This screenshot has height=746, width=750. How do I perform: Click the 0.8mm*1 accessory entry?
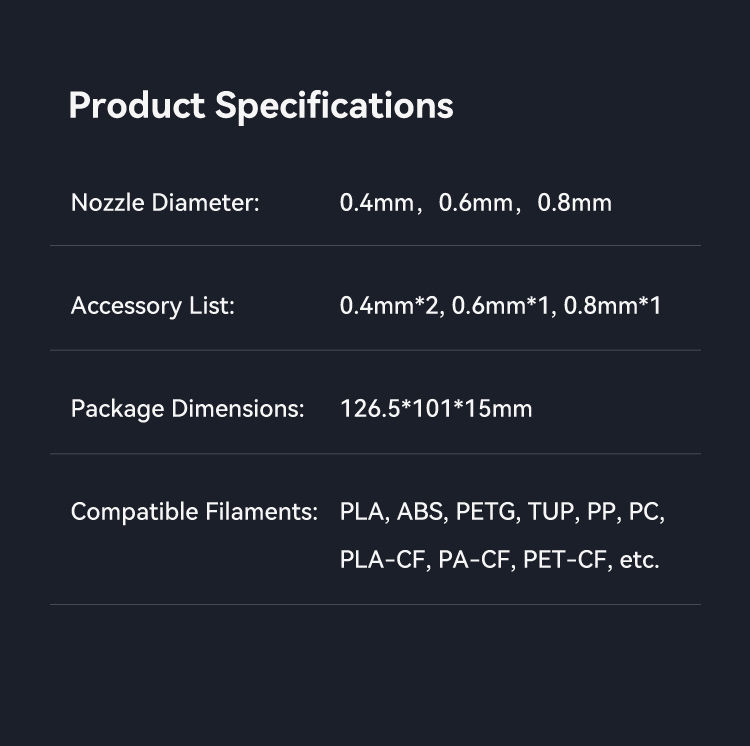click(x=612, y=306)
